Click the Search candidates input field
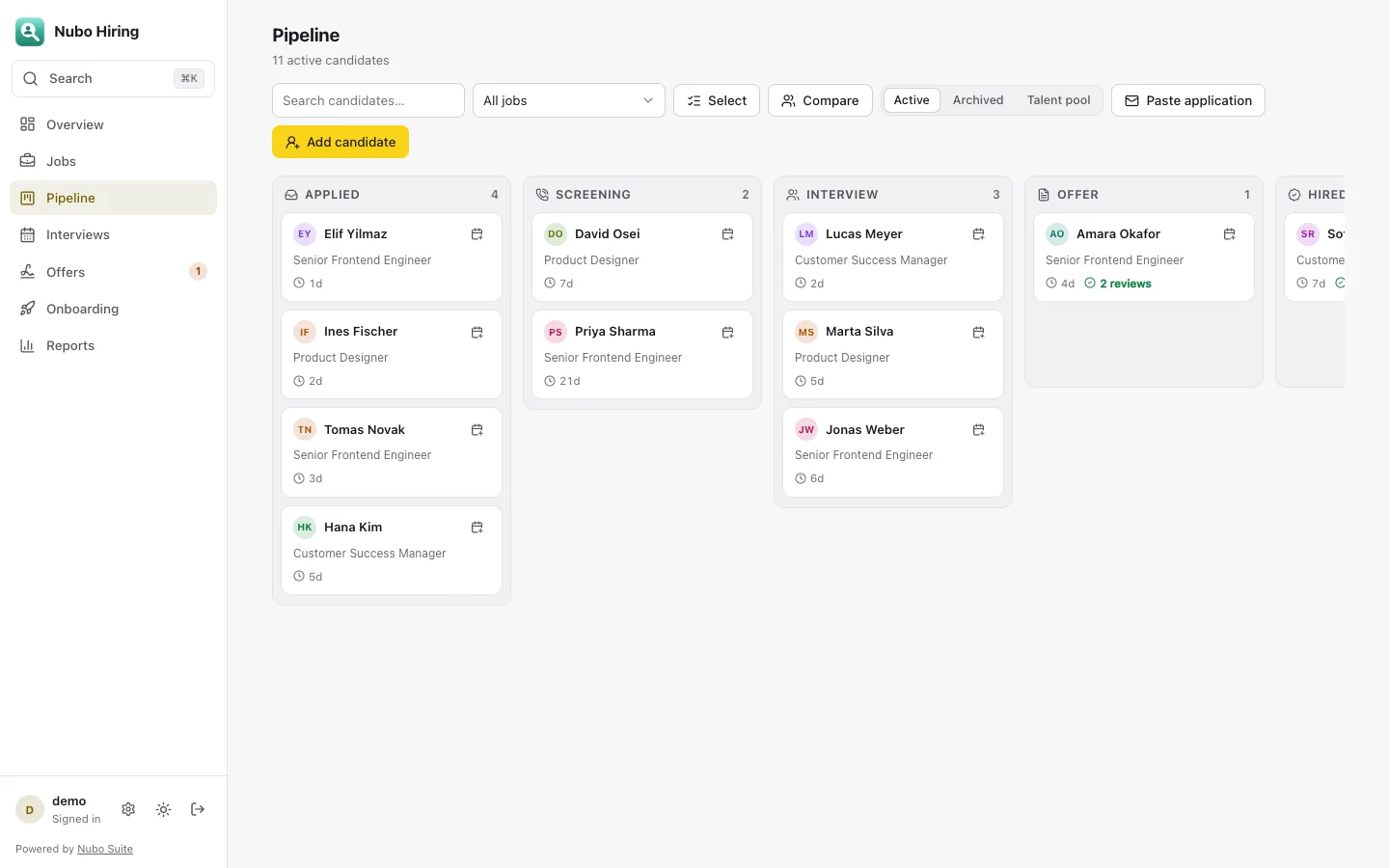The width and height of the screenshot is (1389, 868). (x=368, y=100)
